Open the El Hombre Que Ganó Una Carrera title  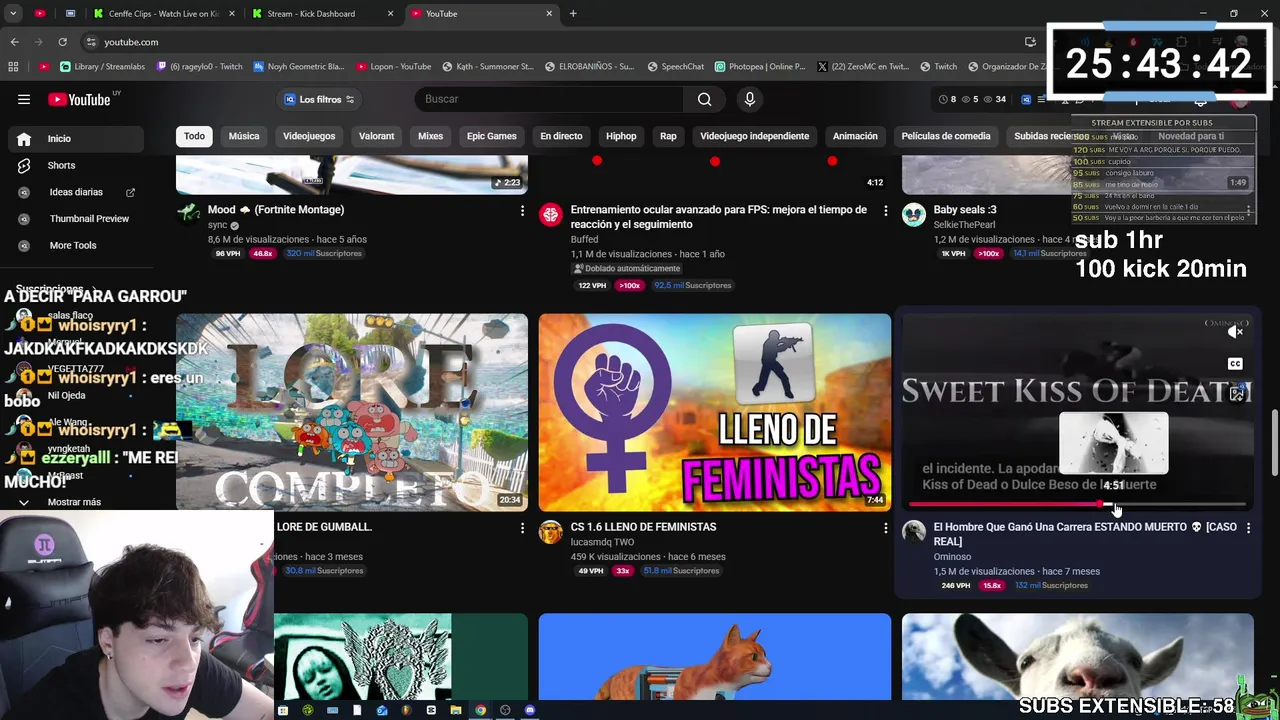pyautogui.click(x=1085, y=534)
